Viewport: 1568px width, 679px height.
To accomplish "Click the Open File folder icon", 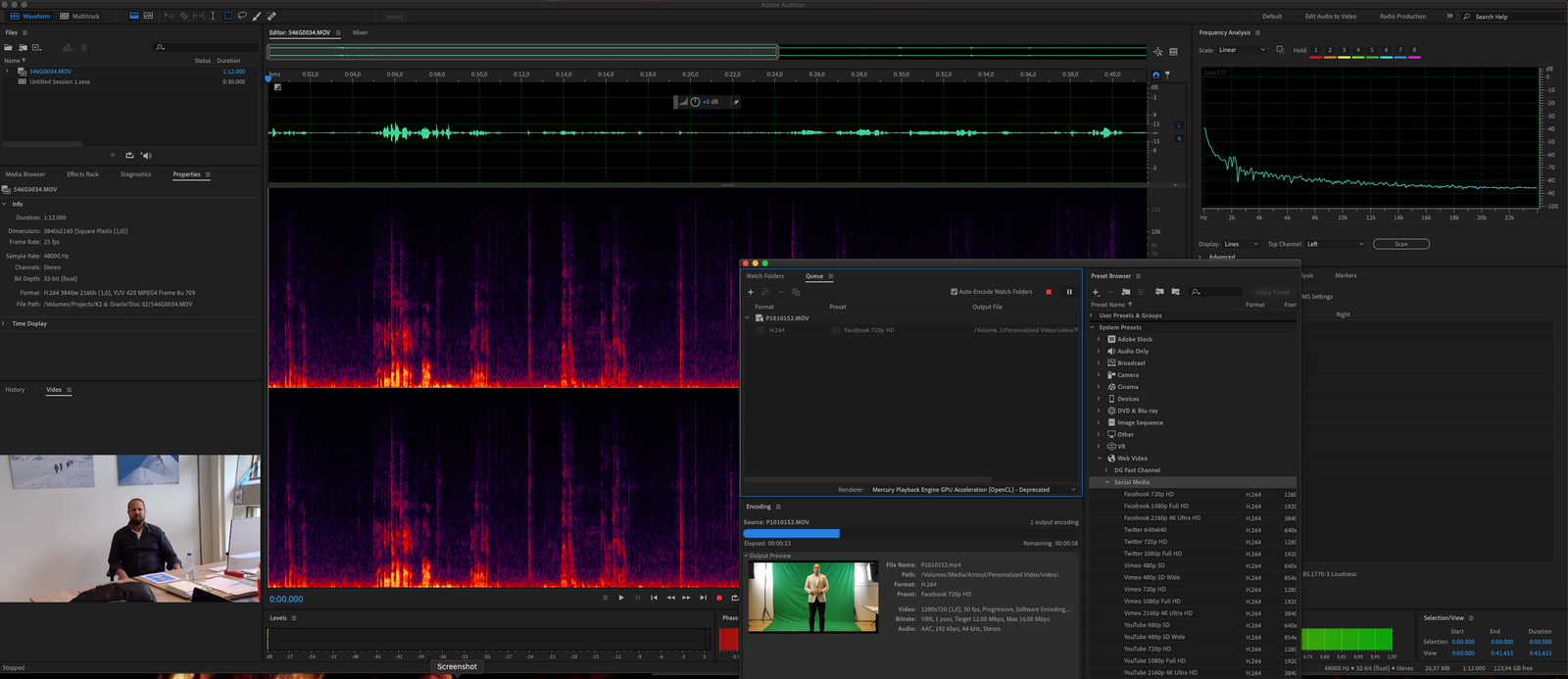I will pyautogui.click(x=9, y=47).
